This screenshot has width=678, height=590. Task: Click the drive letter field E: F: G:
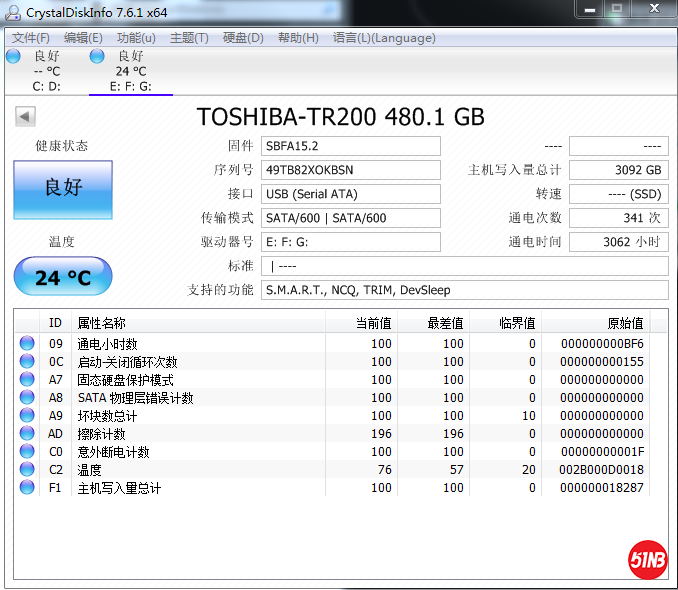pos(351,242)
